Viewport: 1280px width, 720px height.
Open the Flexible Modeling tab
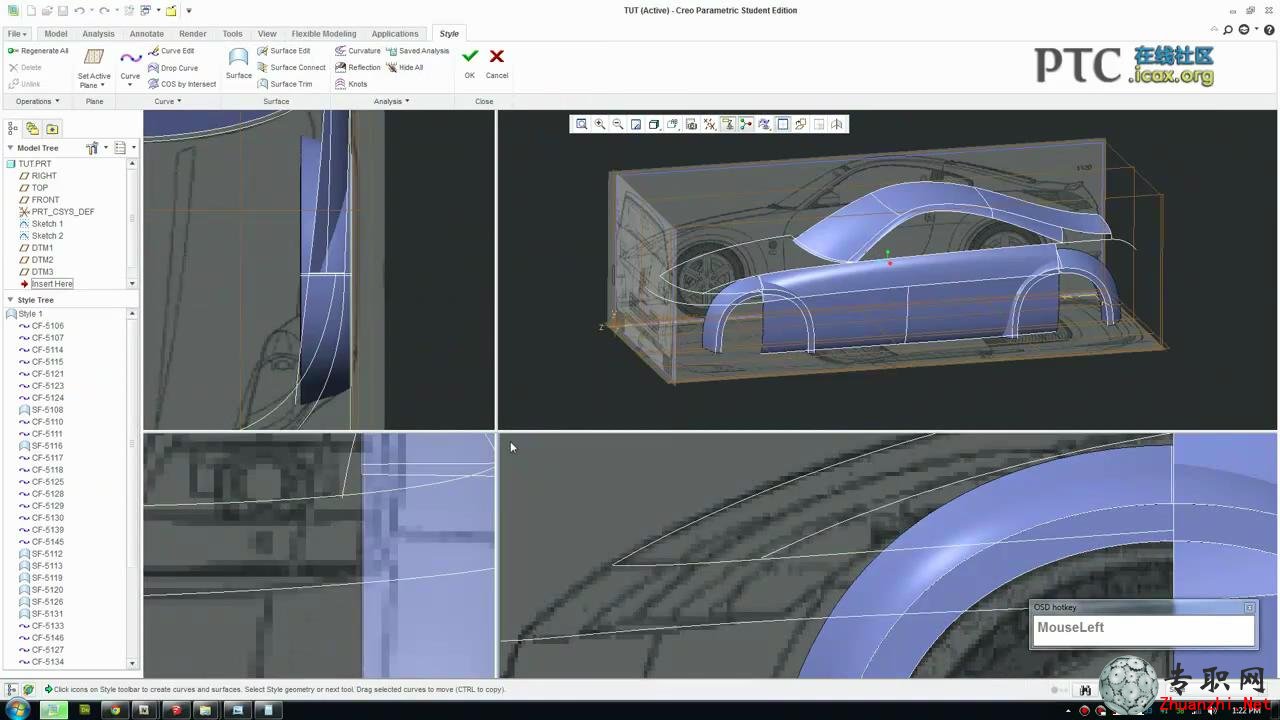pyautogui.click(x=323, y=33)
